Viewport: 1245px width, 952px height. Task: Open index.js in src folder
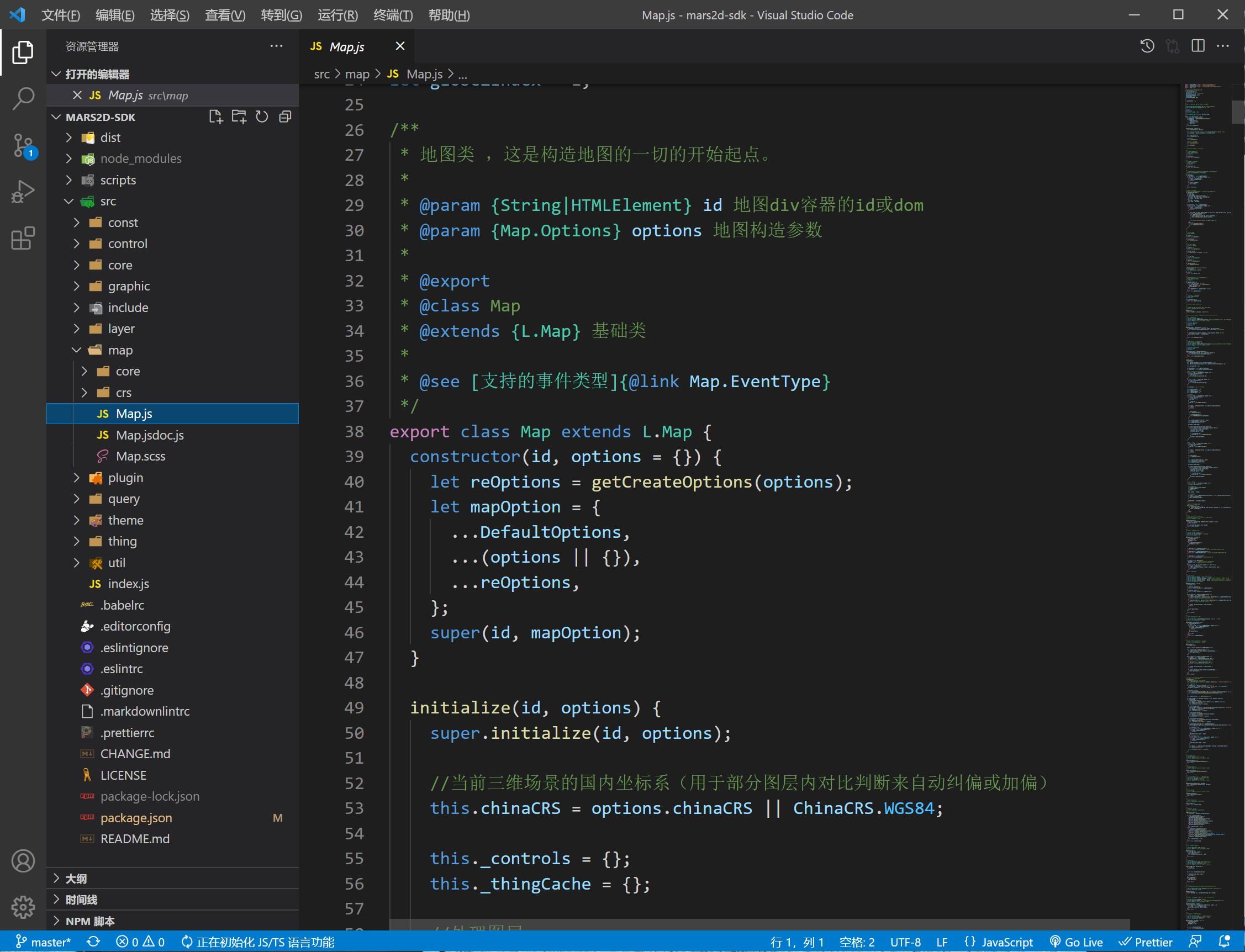(173, 584)
